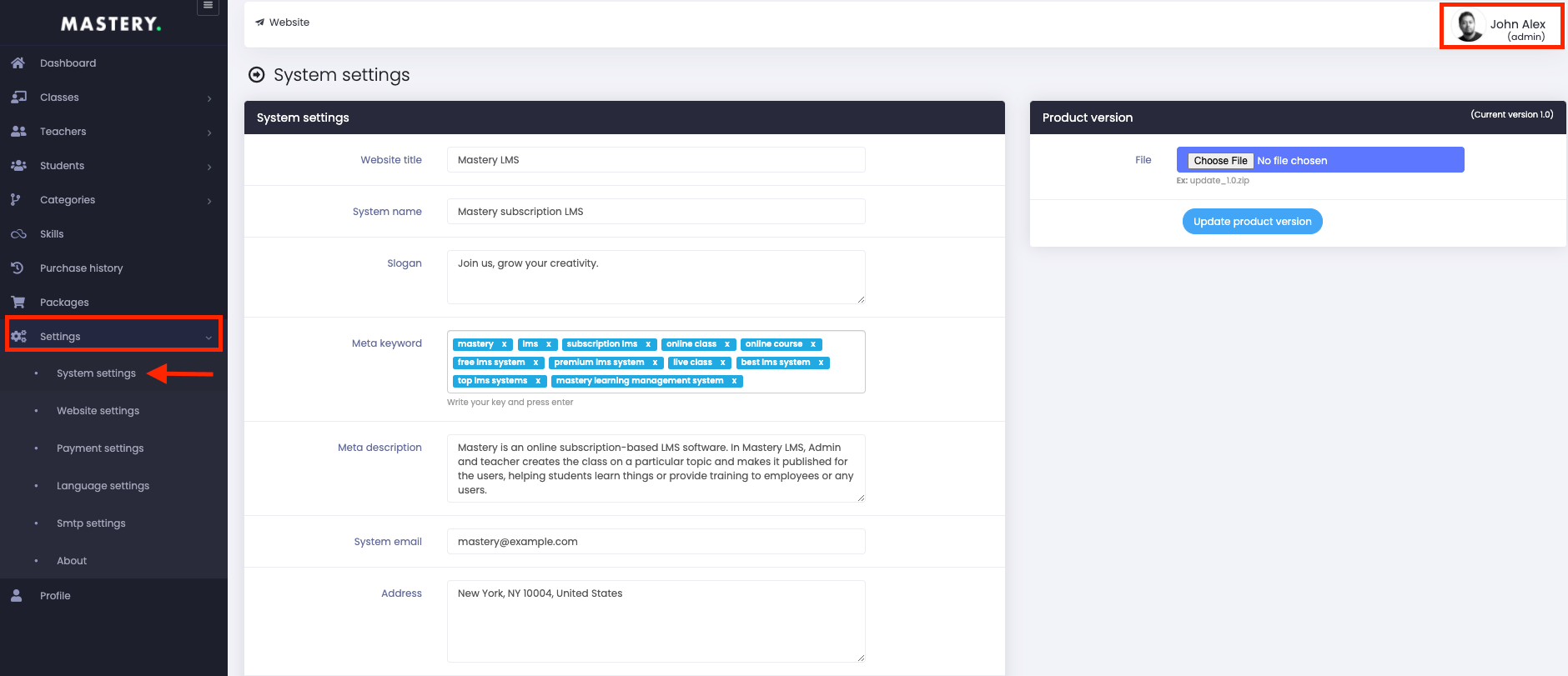This screenshot has width=1568, height=676.
Task: Click the Website paper-plane icon
Action: [x=259, y=23]
